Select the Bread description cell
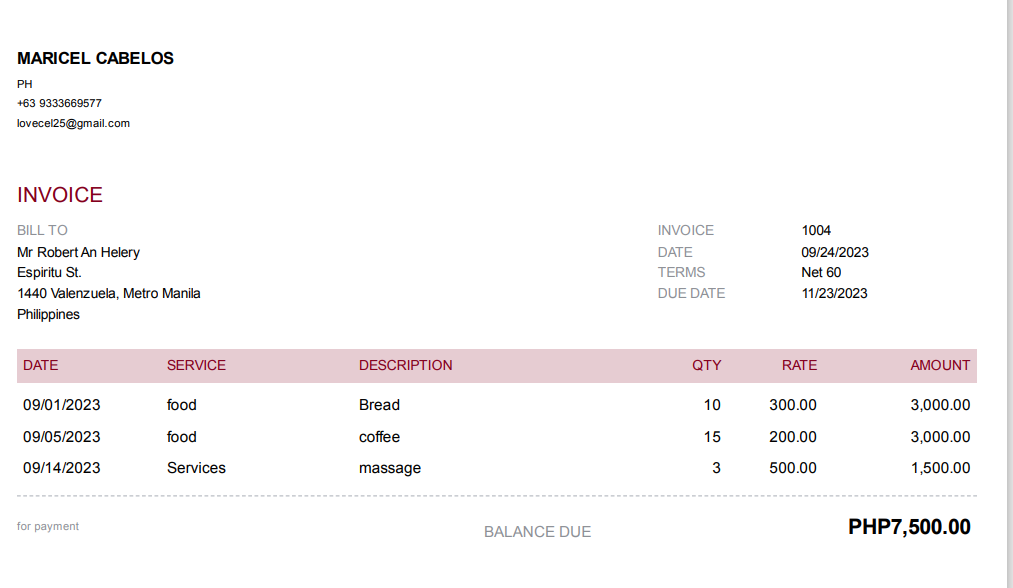Viewport: 1013px width, 588px height. [379, 405]
